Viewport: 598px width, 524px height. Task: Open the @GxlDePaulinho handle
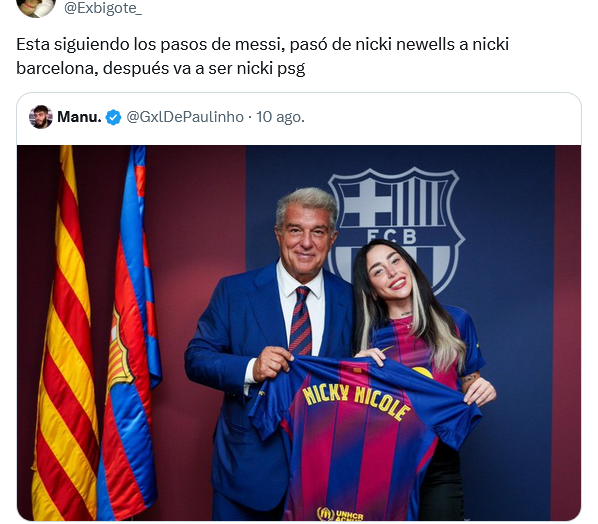click(185, 117)
